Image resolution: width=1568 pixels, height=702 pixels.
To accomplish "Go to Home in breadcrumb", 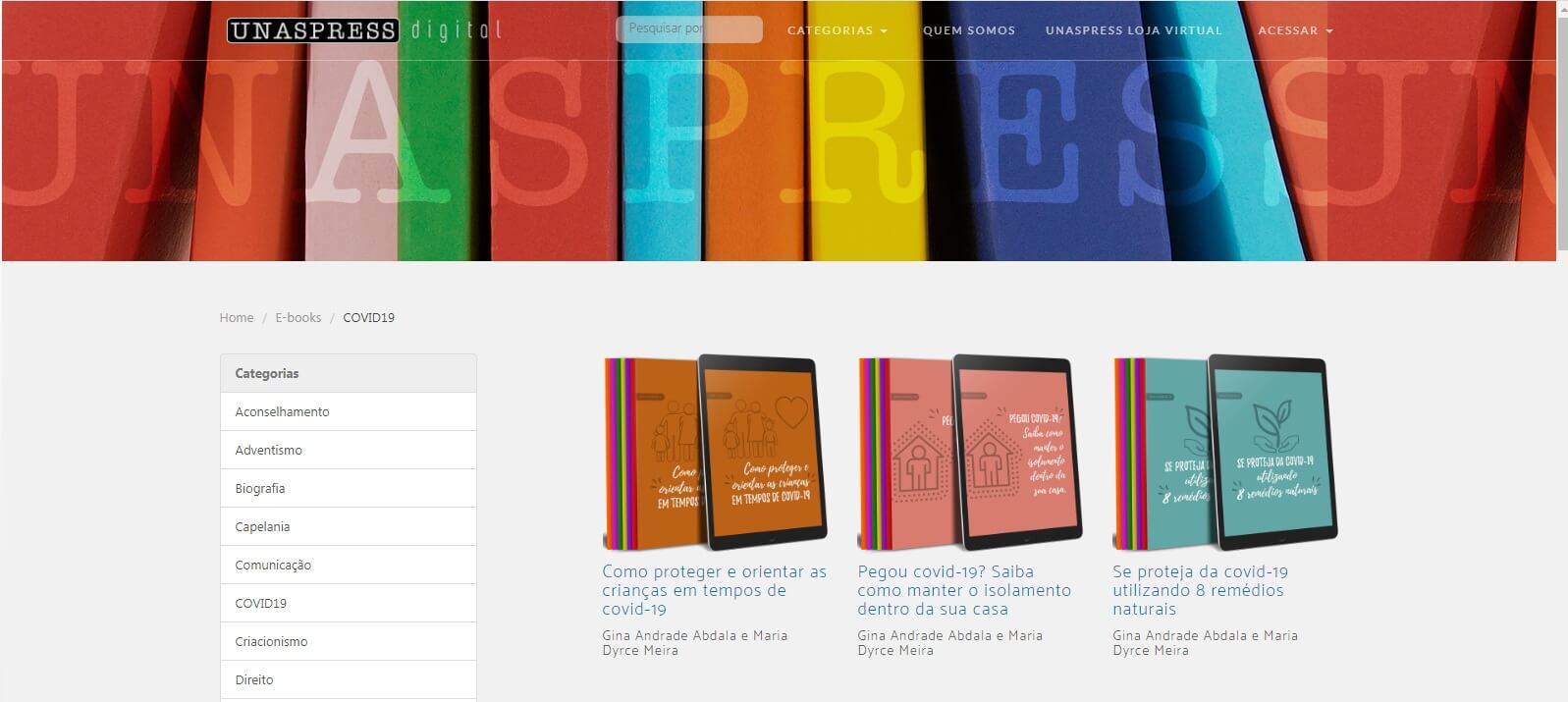I will [237, 318].
